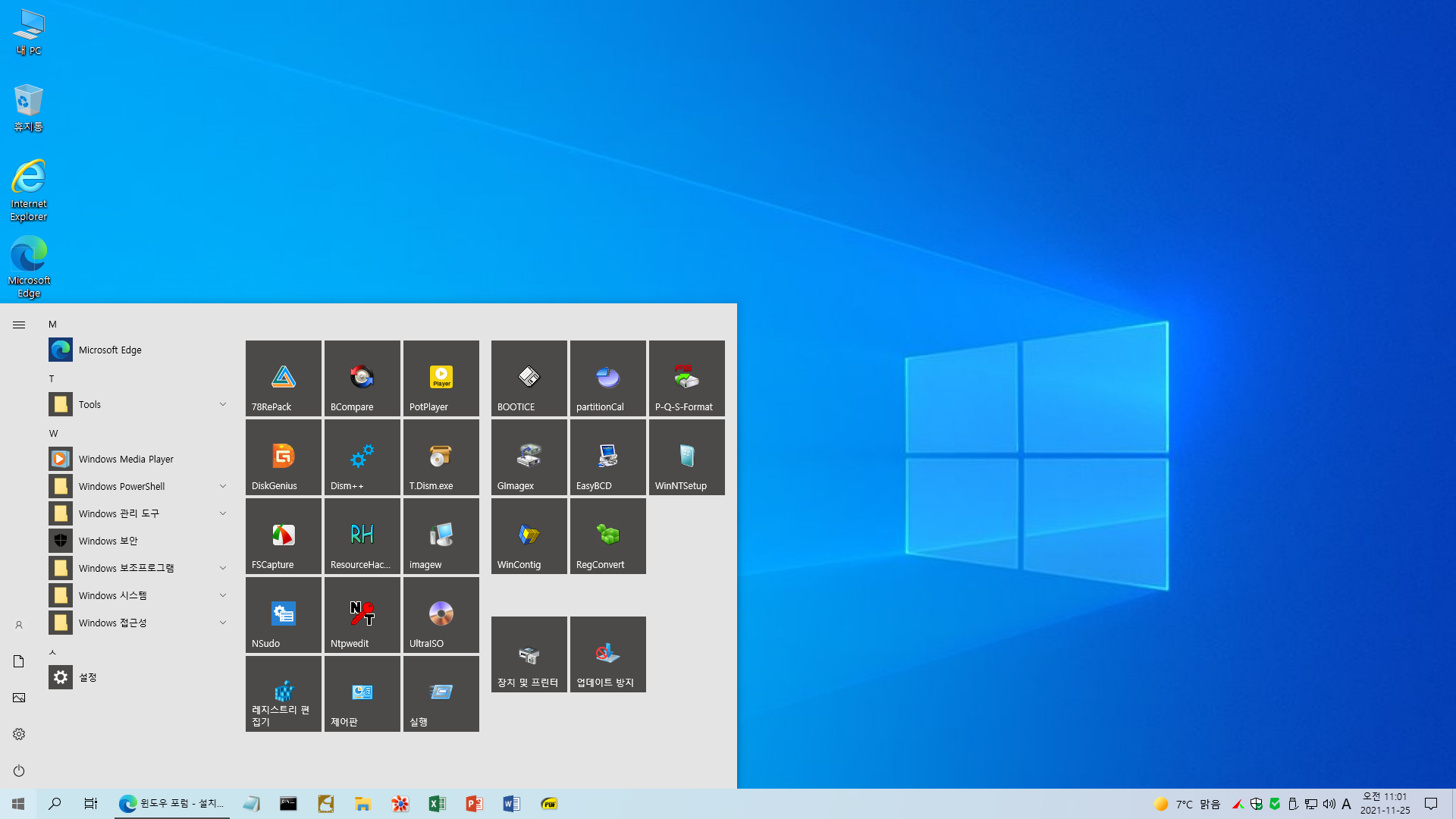Open Command Prompt from taskbar

click(x=288, y=804)
